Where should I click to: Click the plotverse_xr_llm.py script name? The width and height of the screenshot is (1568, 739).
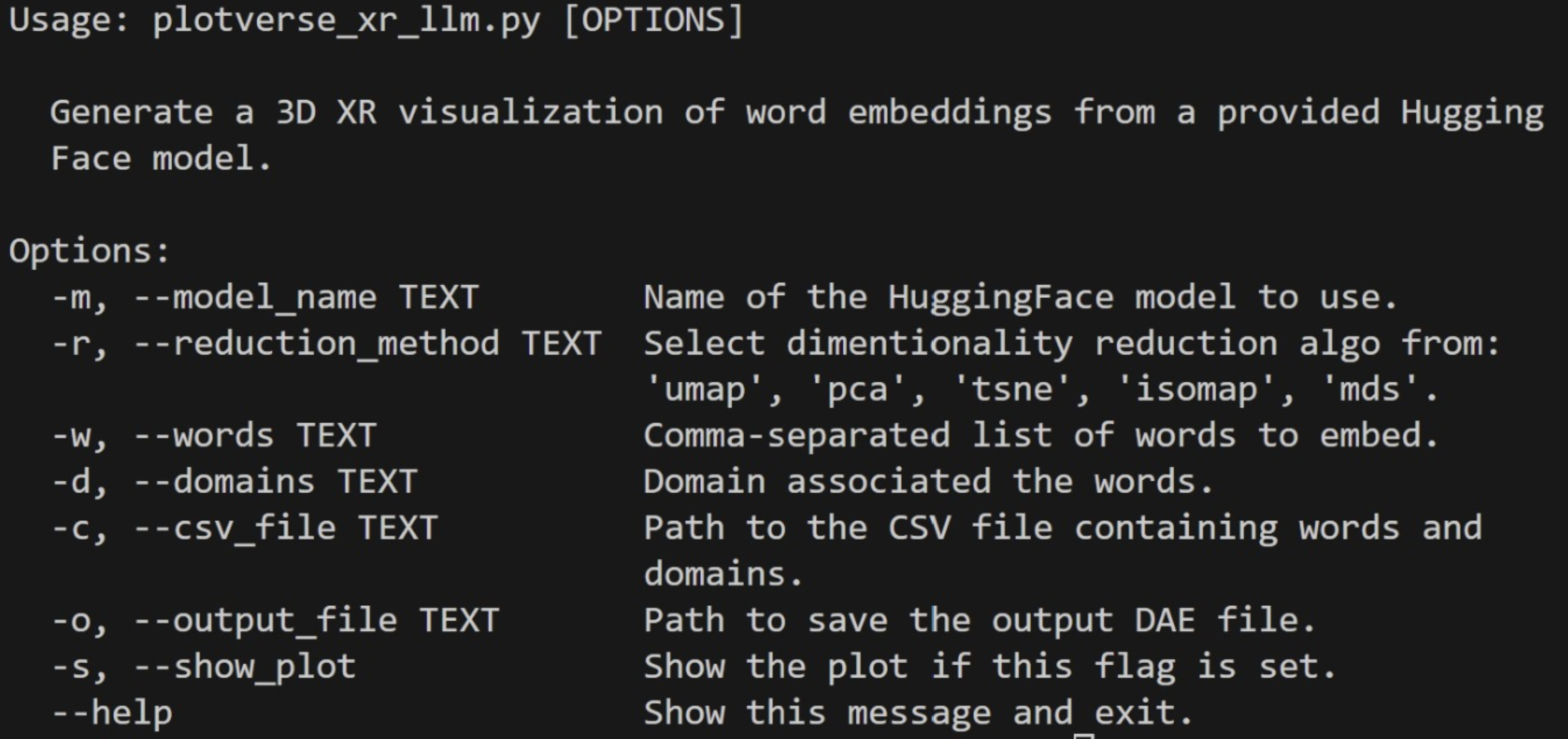[x=346, y=21]
